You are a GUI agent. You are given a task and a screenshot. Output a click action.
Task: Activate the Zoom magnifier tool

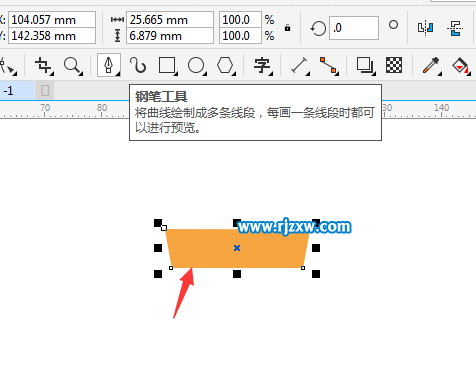click(x=73, y=65)
